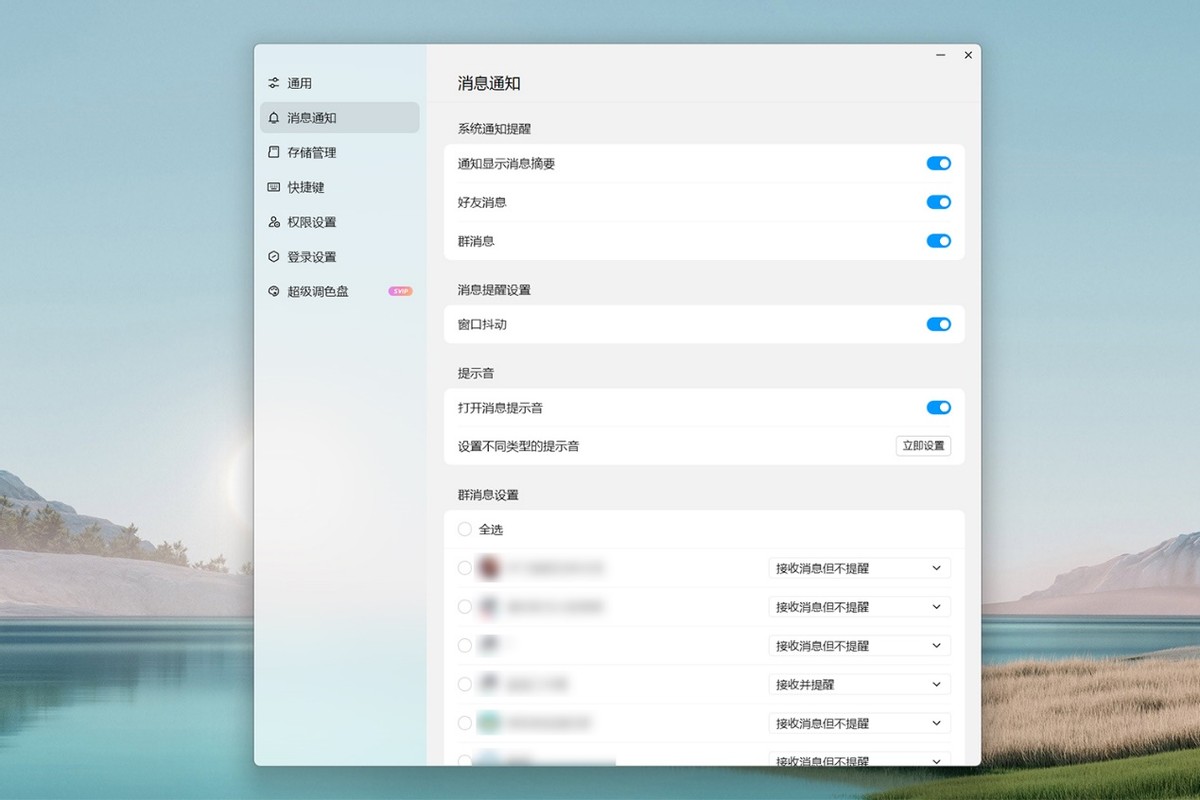Disable the 通知显示消息摘要 toggle
The height and width of the screenshot is (800, 1200).
click(x=938, y=163)
